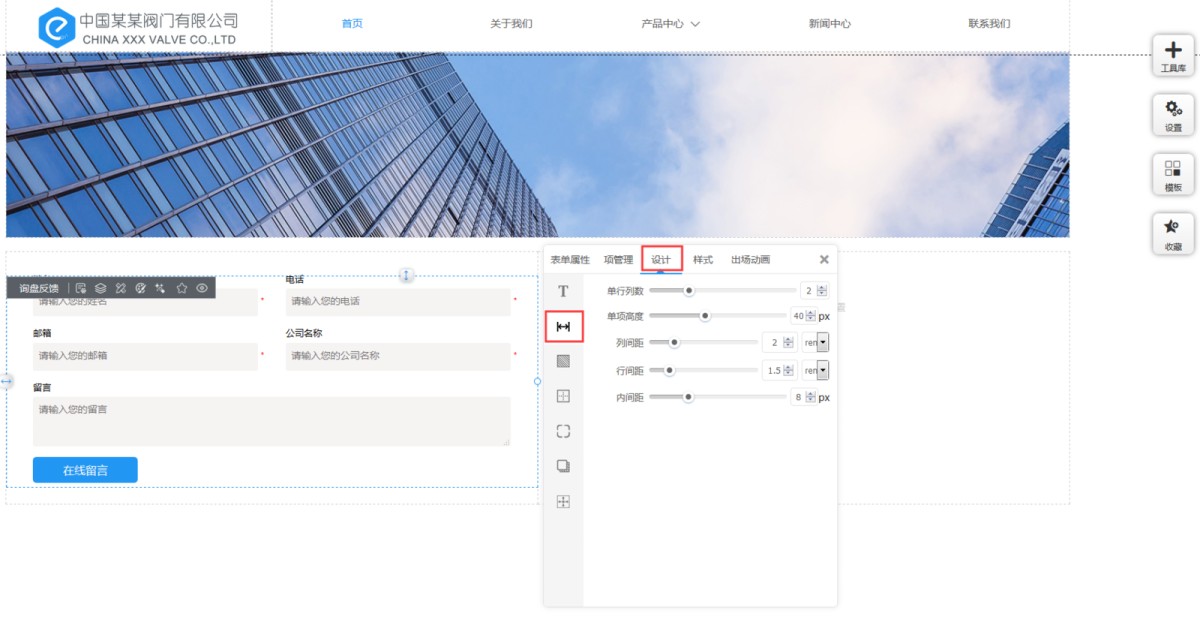Open the 模板 templates panel

click(x=1173, y=175)
